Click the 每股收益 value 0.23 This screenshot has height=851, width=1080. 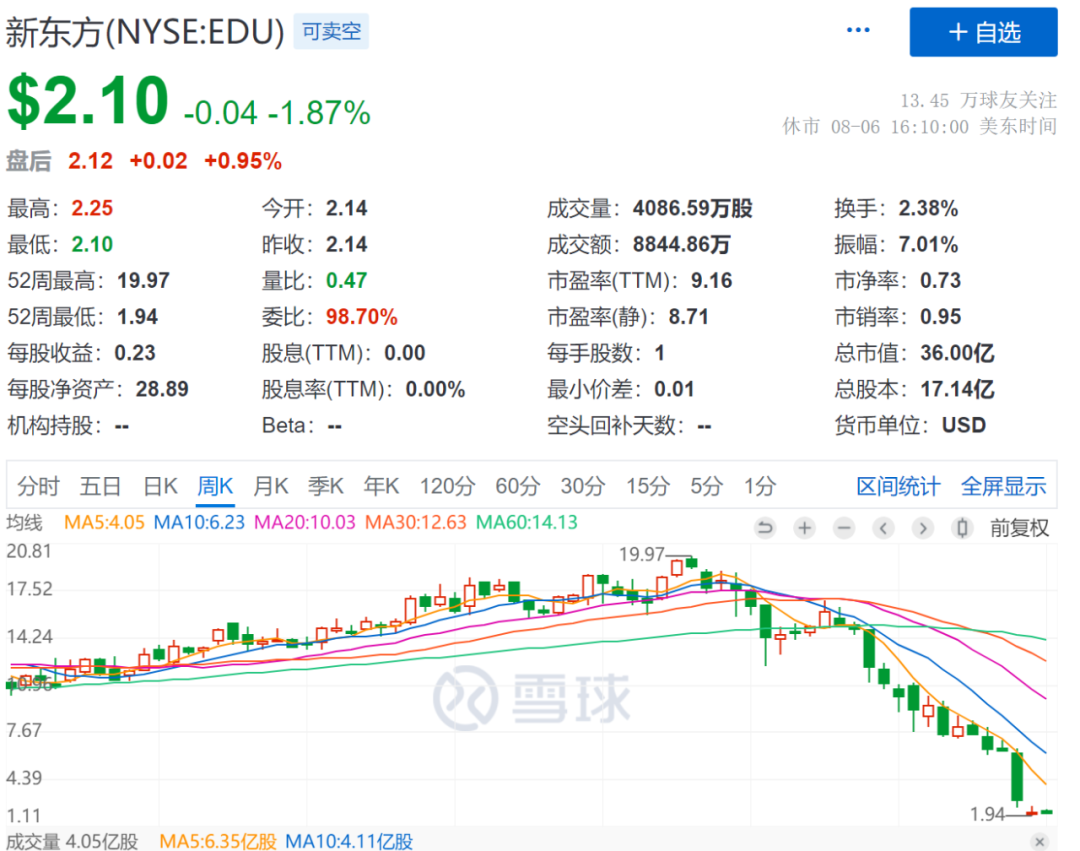(135, 353)
